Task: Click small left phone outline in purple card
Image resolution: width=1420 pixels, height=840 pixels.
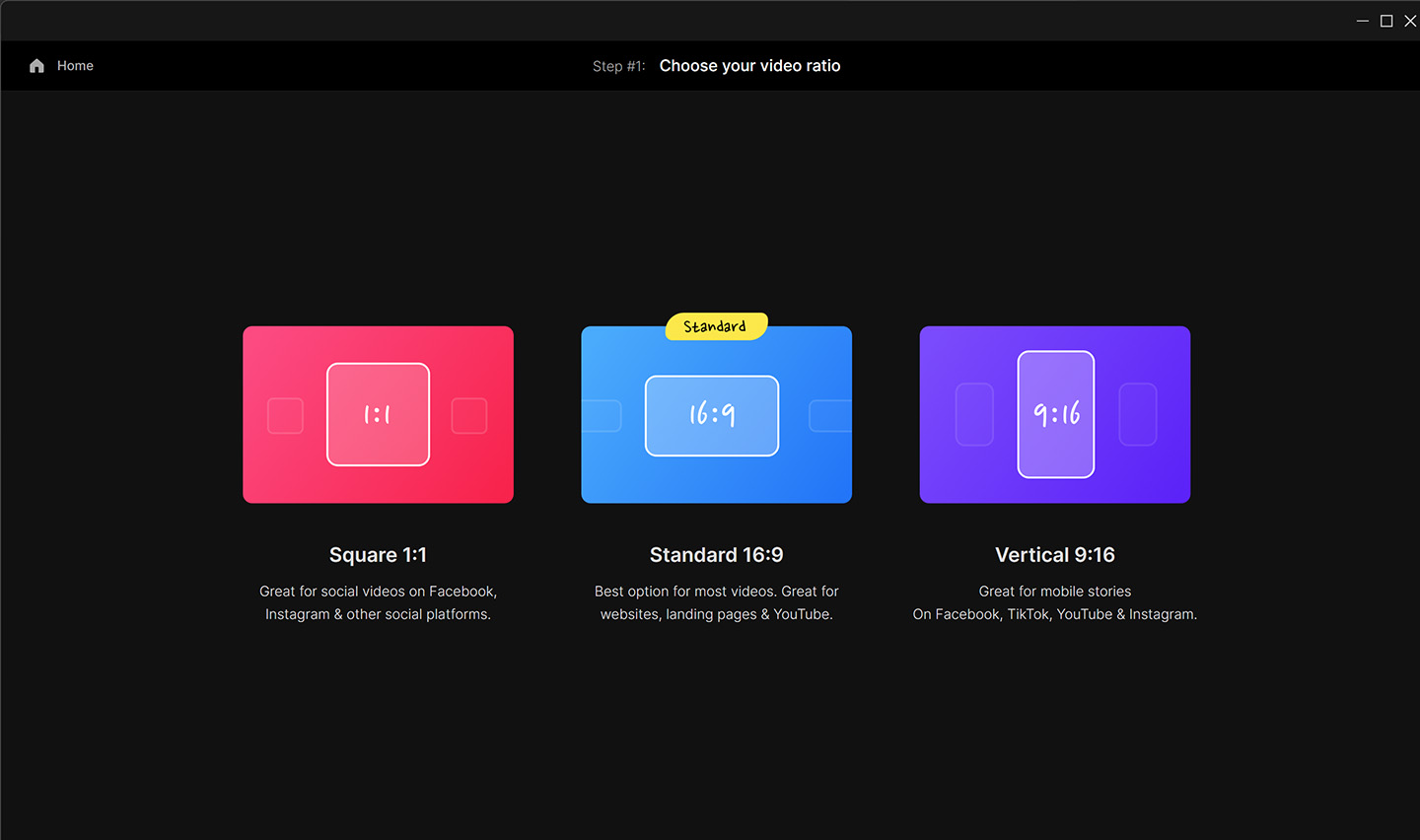Action: (974, 414)
